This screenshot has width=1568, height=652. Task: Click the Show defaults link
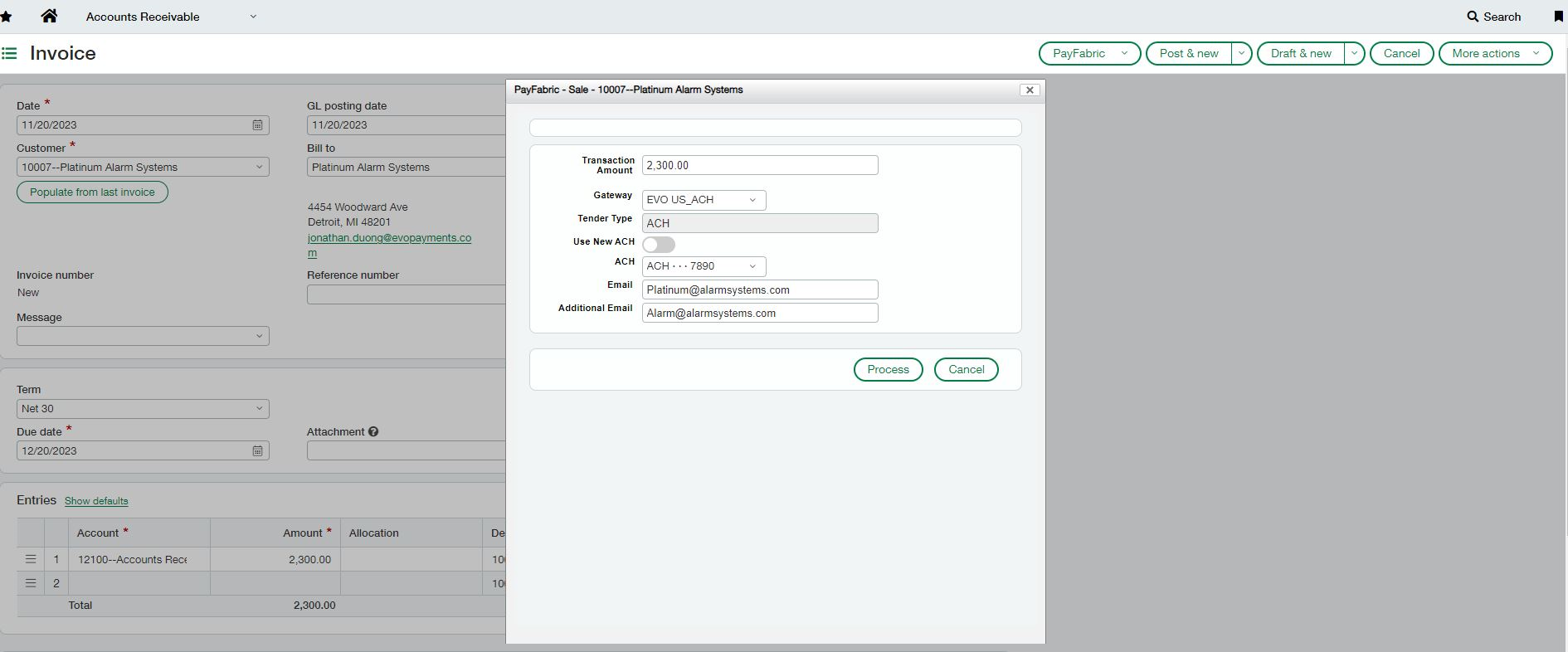[96, 501]
